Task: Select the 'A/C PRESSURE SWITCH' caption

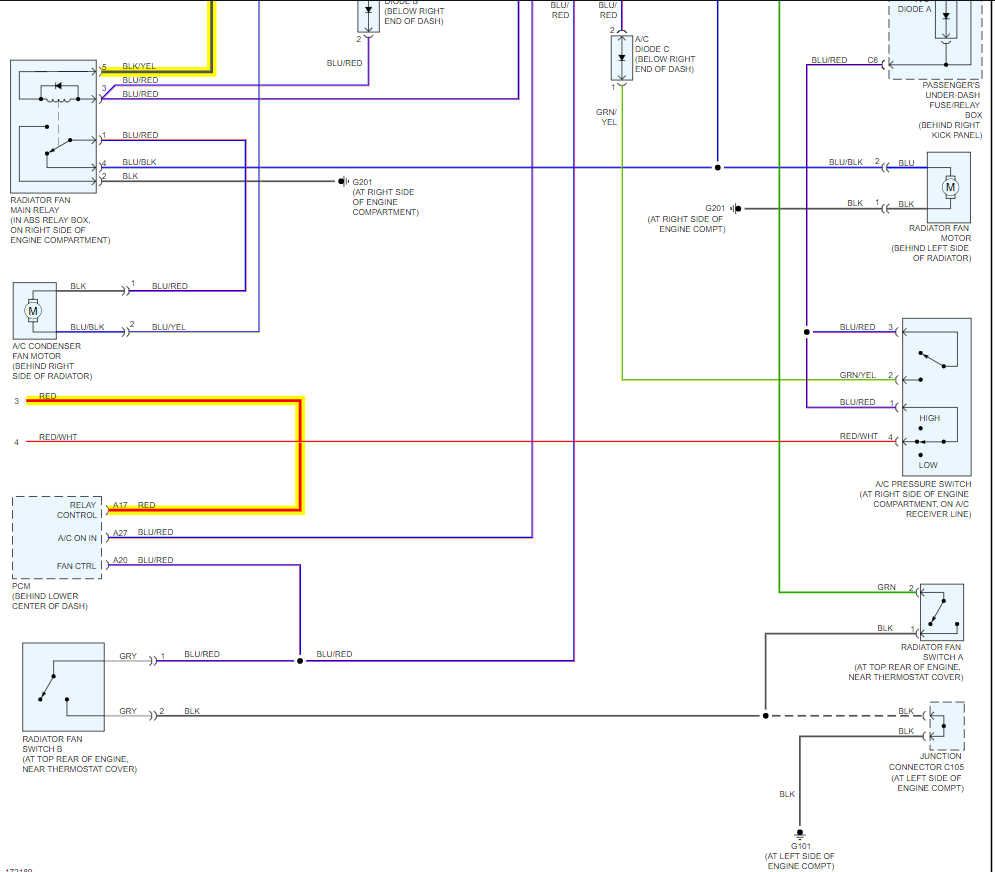Action: coord(923,484)
